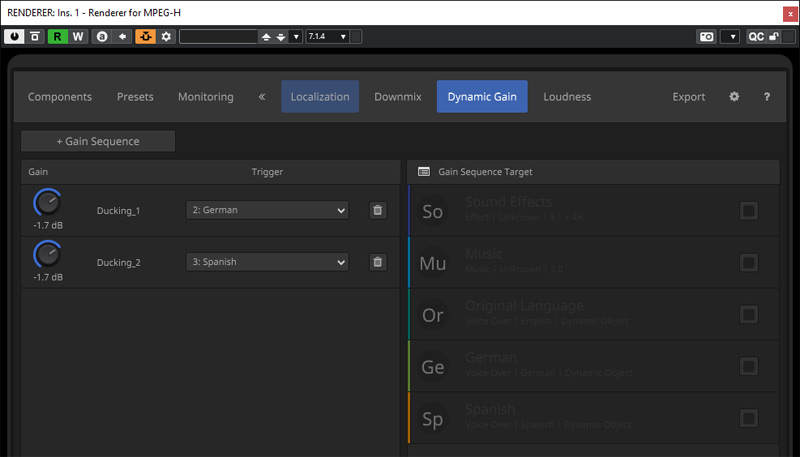Viewport: 800px width, 457px height.
Task: Open the Ducking_1 trigger dropdown
Action: click(x=267, y=210)
